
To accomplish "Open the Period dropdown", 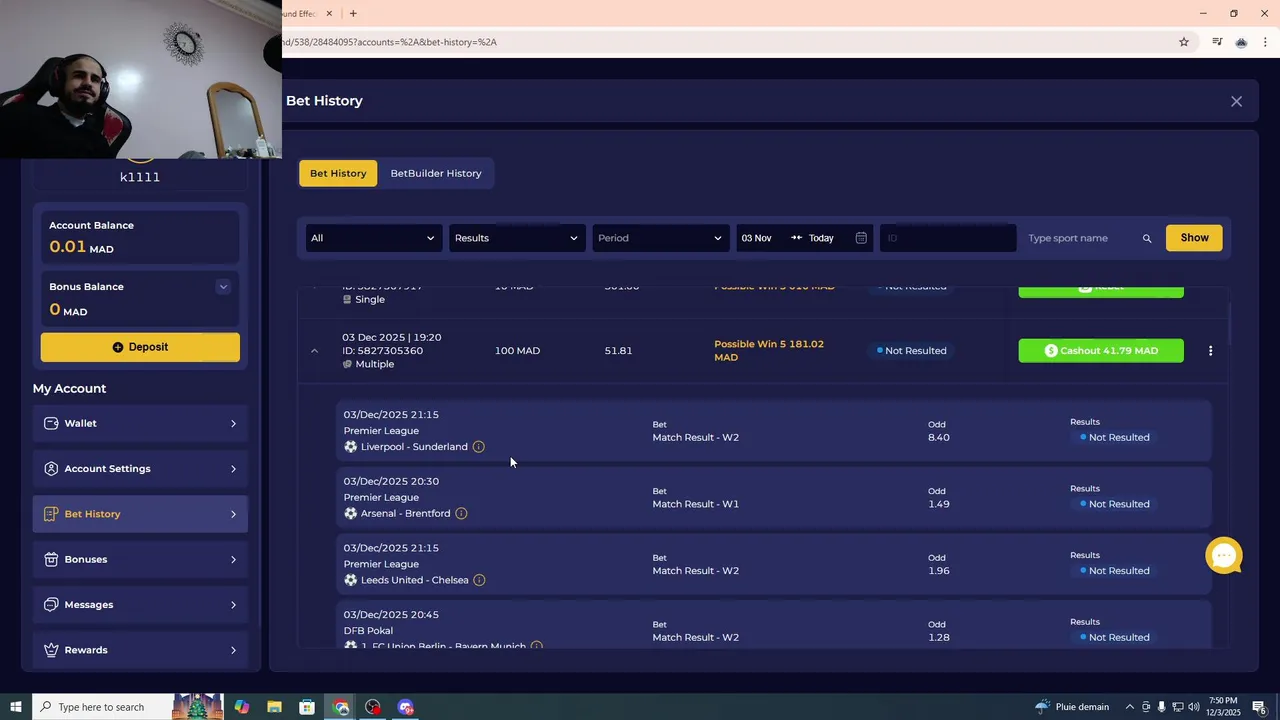I will [x=660, y=238].
